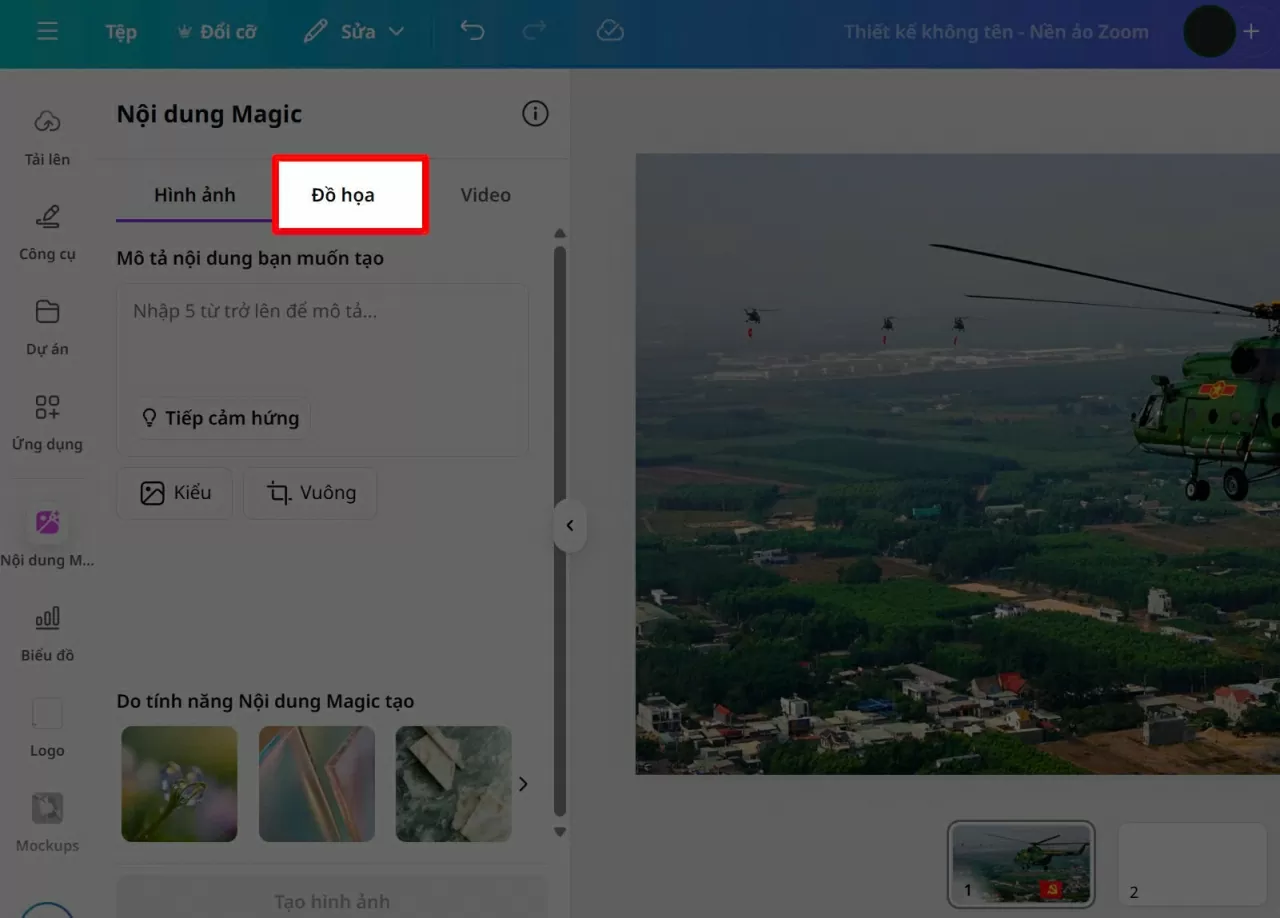Screen dimensions: 1280x918
Task: Open the Tải lên upload panel
Action: (x=46, y=135)
